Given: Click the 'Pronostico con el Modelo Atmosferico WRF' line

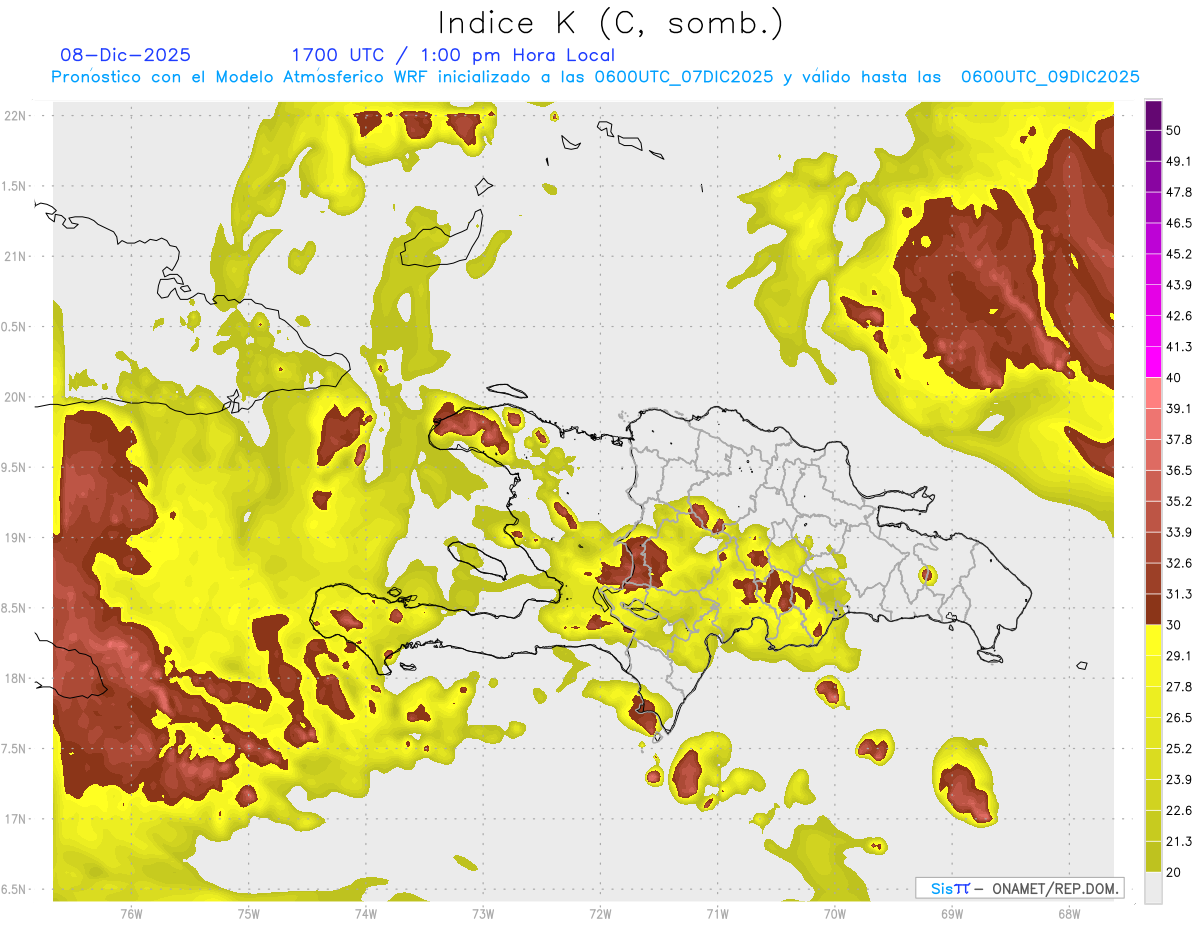Looking at the screenshot, I should click(x=595, y=76).
